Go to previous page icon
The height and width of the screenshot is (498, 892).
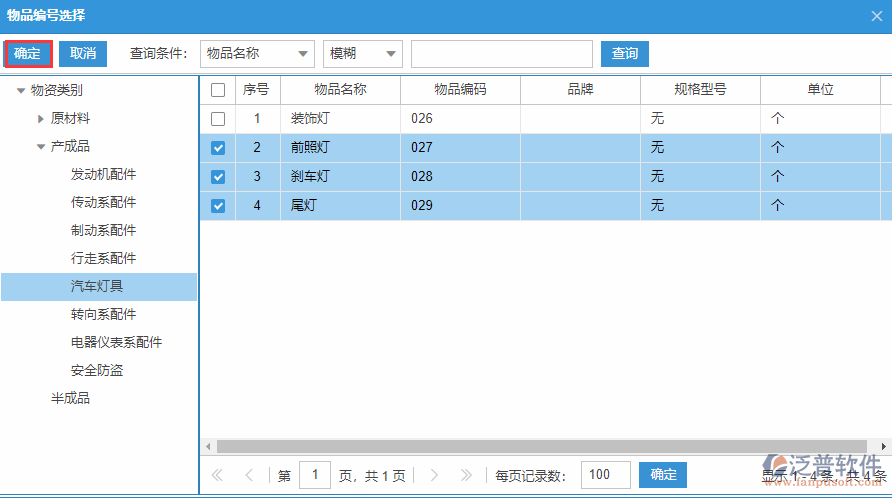coord(249,475)
